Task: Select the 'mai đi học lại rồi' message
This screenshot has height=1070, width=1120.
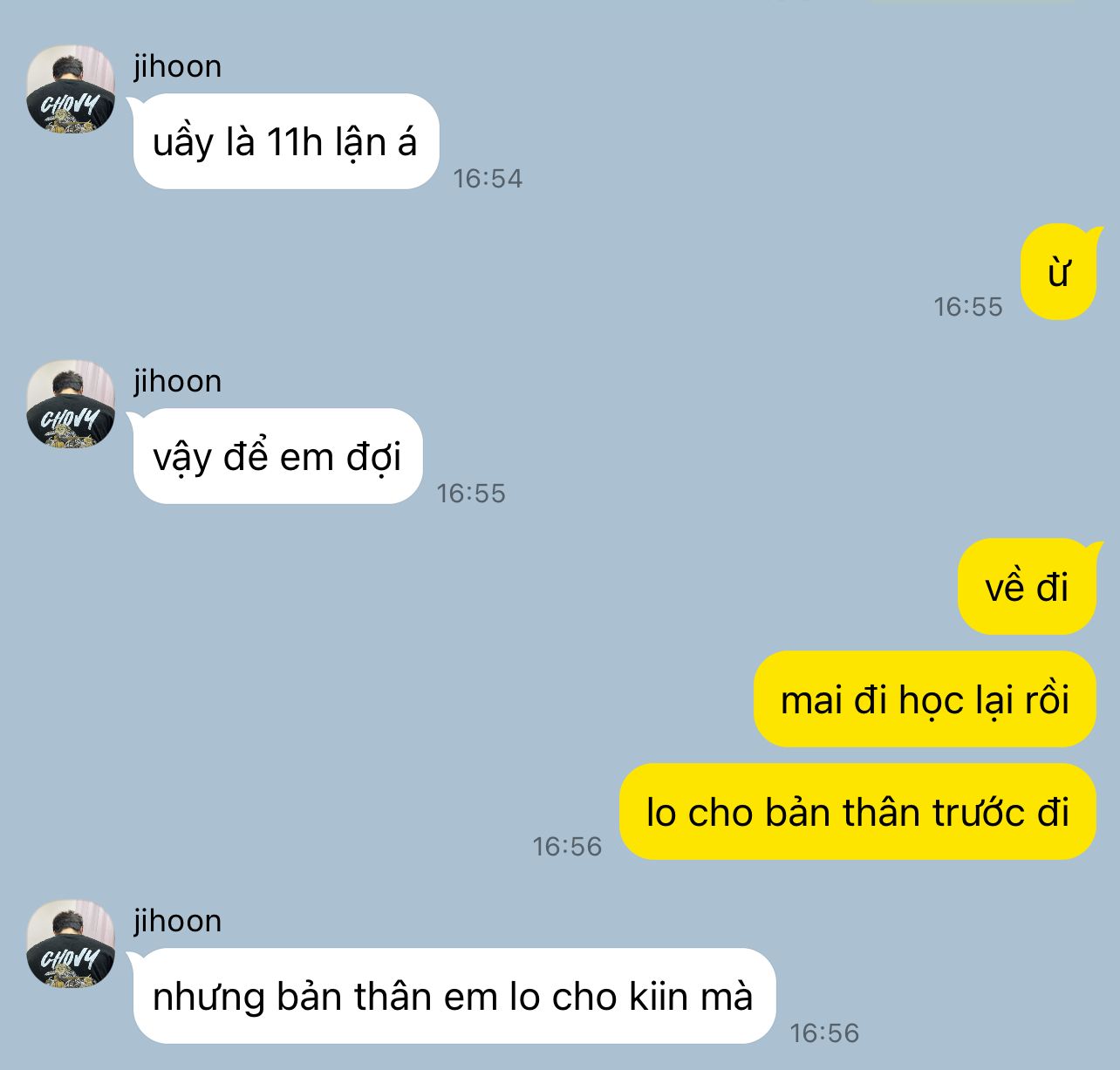Action: pyautogui.click(x=925, y=699)
